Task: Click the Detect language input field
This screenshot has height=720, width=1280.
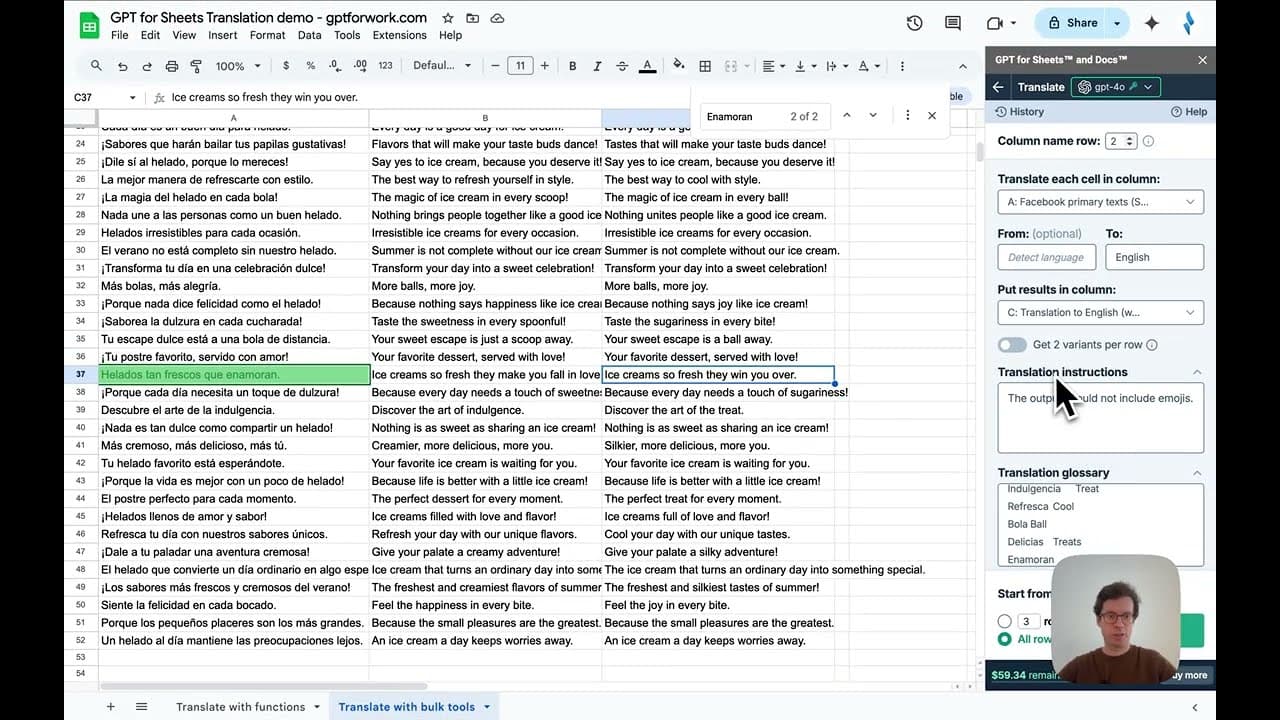Action: point(1045,257)
